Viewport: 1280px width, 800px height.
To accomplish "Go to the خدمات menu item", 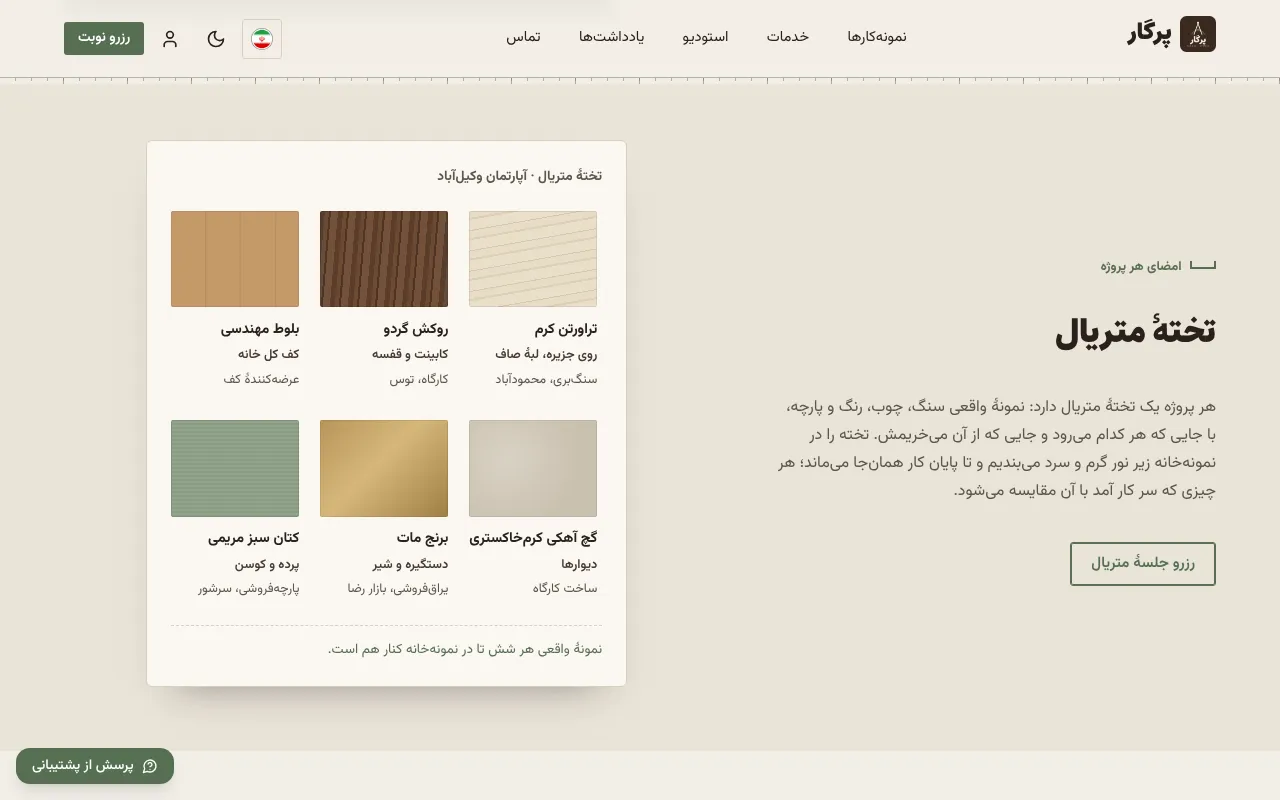I will pos(788,37).
